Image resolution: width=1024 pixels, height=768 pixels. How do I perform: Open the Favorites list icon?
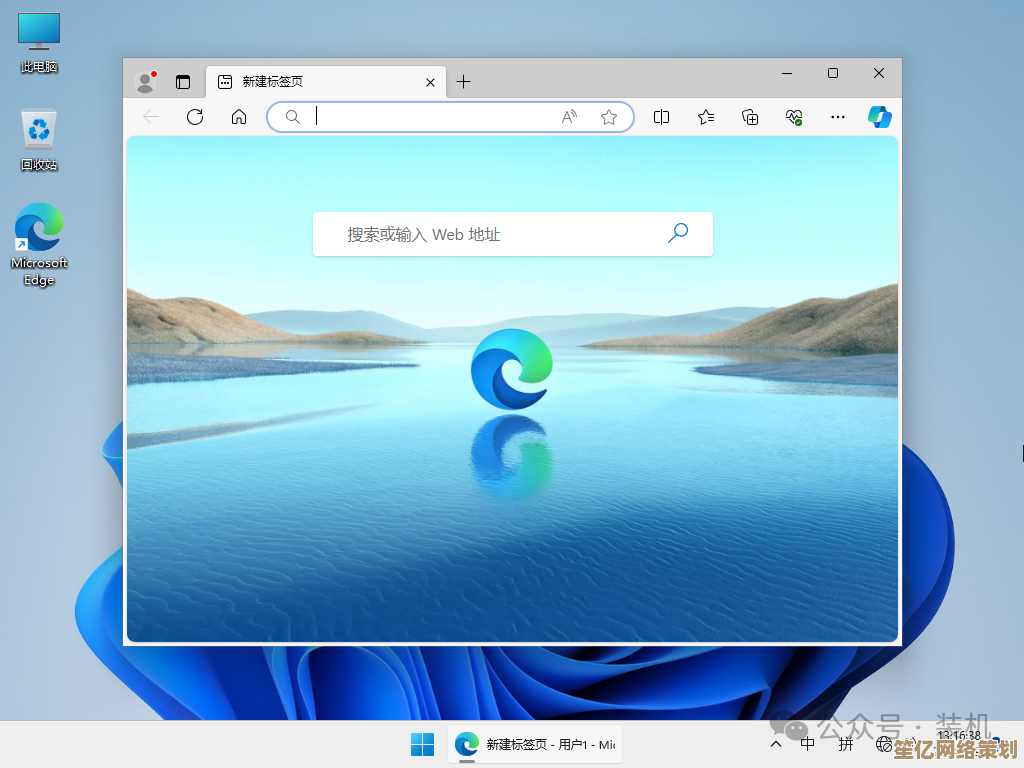pyautogui.click(x=706, y=117)
